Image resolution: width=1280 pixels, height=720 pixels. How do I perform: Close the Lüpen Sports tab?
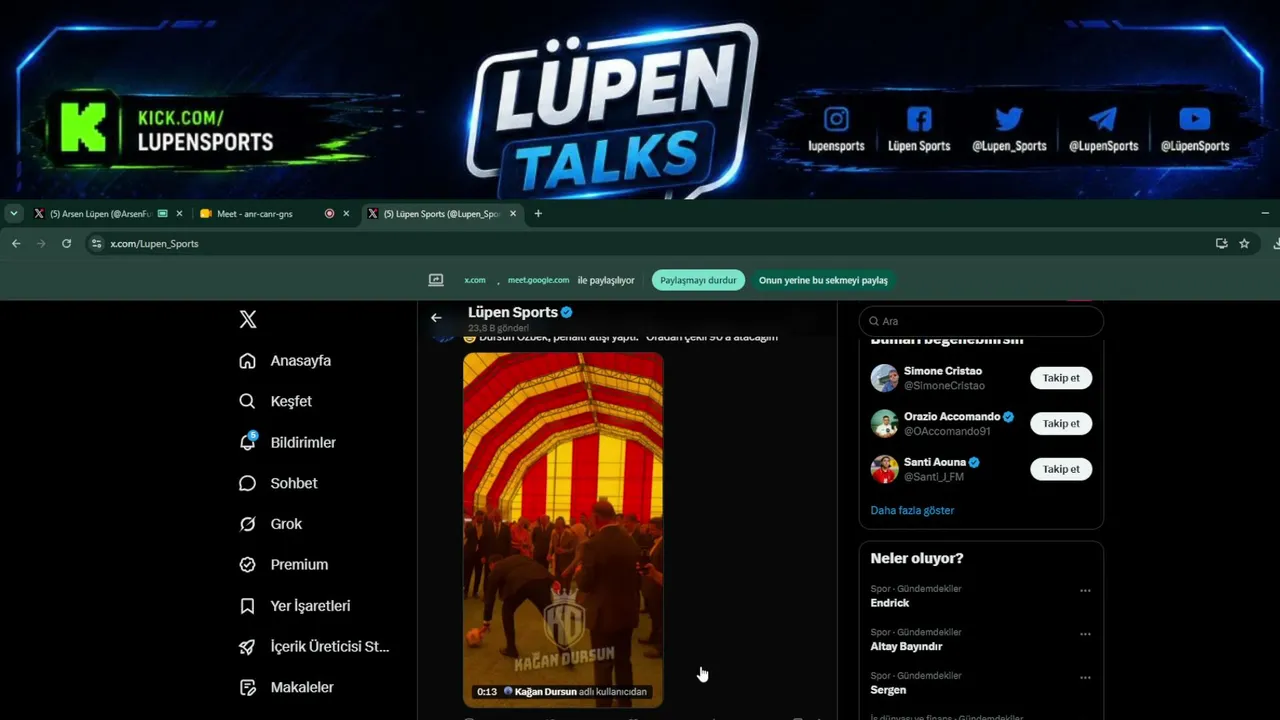[514, 214]
